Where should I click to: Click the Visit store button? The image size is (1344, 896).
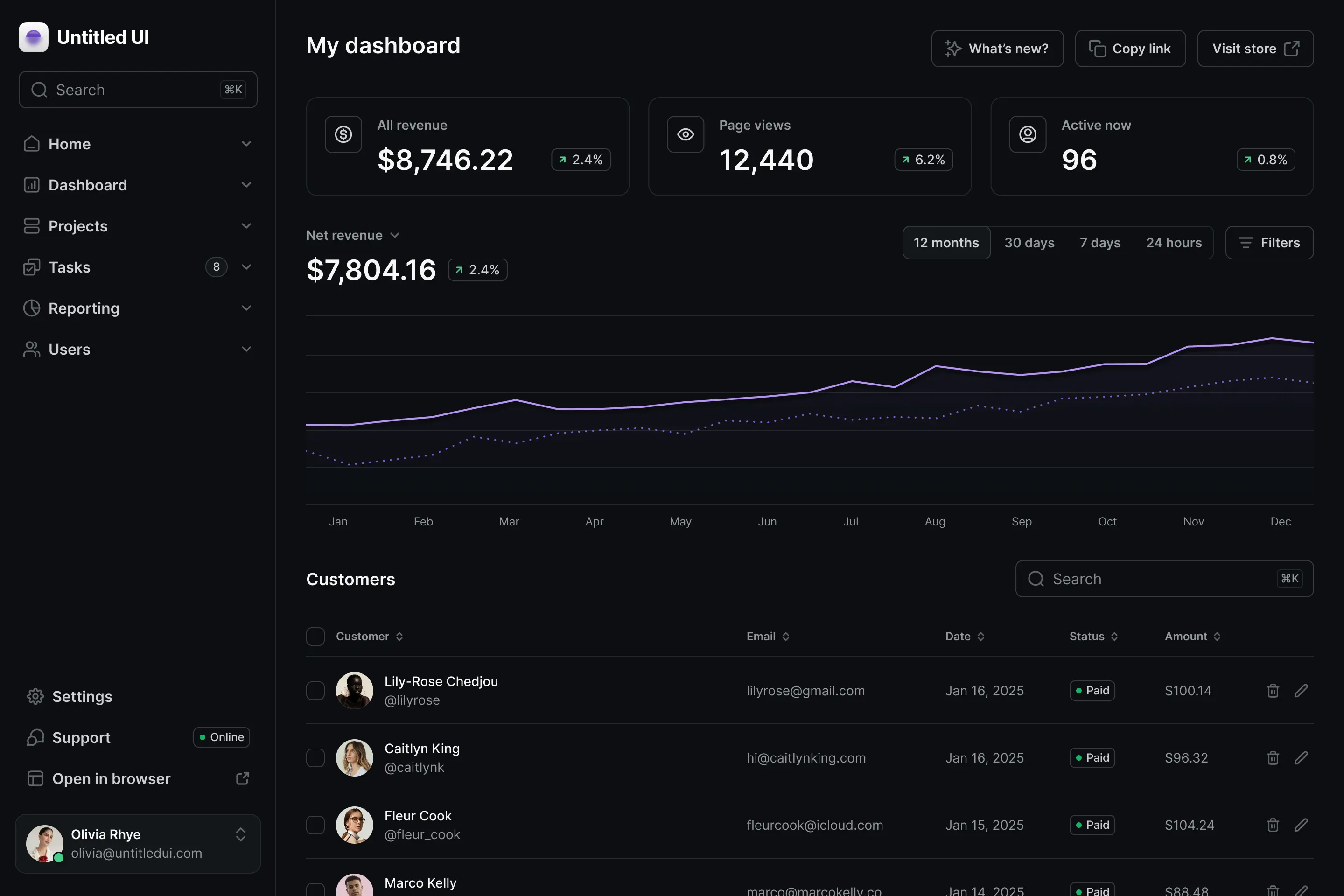[1255, 49]
